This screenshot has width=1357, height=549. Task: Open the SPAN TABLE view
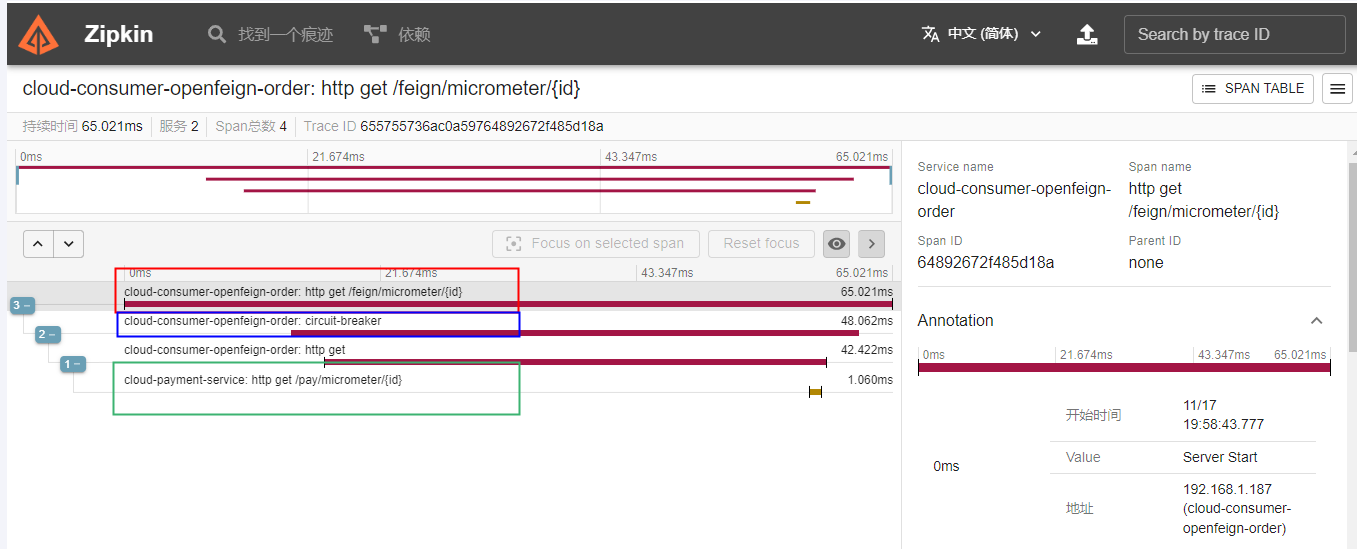1252,88
